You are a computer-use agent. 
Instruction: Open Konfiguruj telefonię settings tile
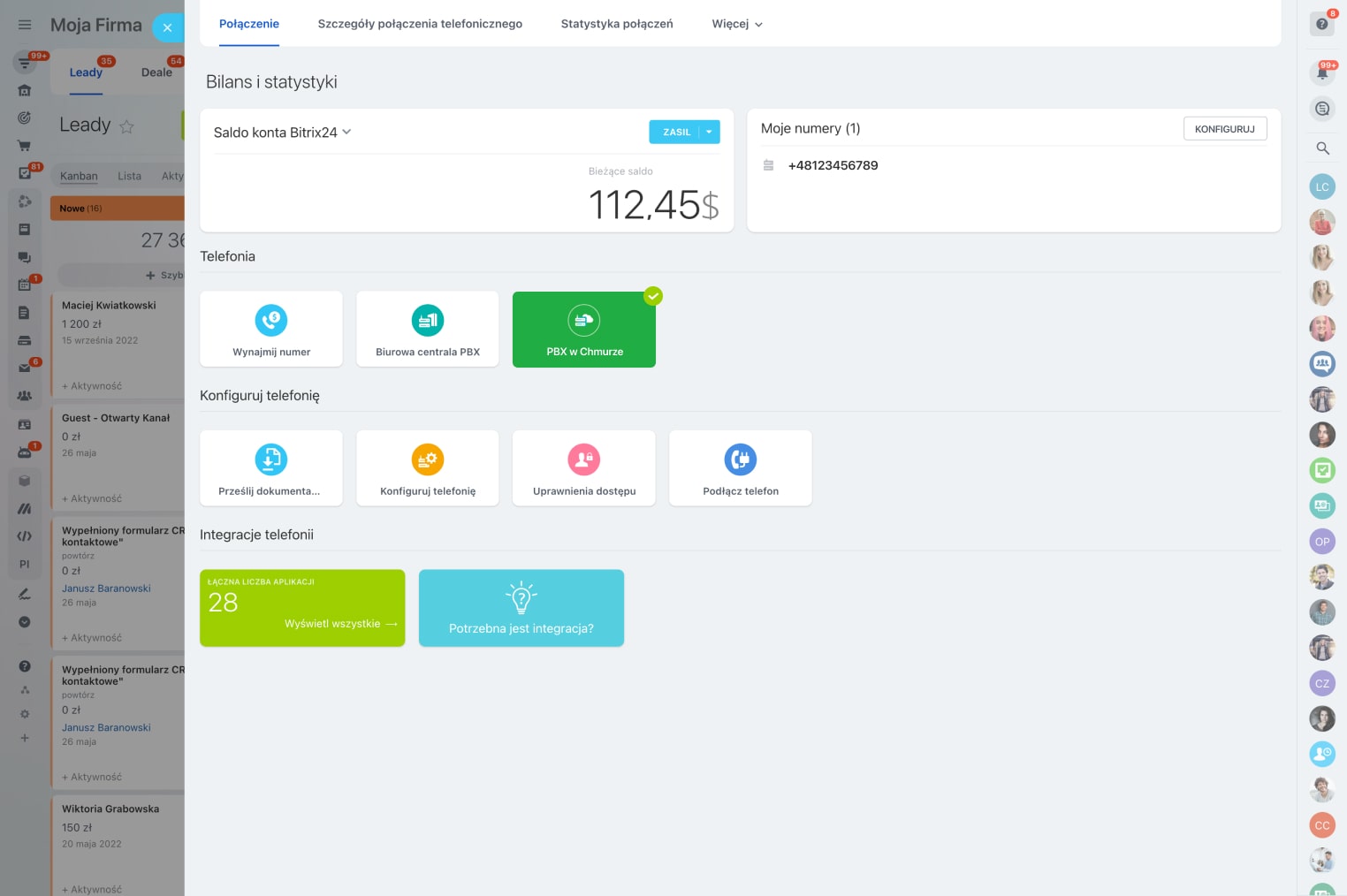(x=428, y=468)
